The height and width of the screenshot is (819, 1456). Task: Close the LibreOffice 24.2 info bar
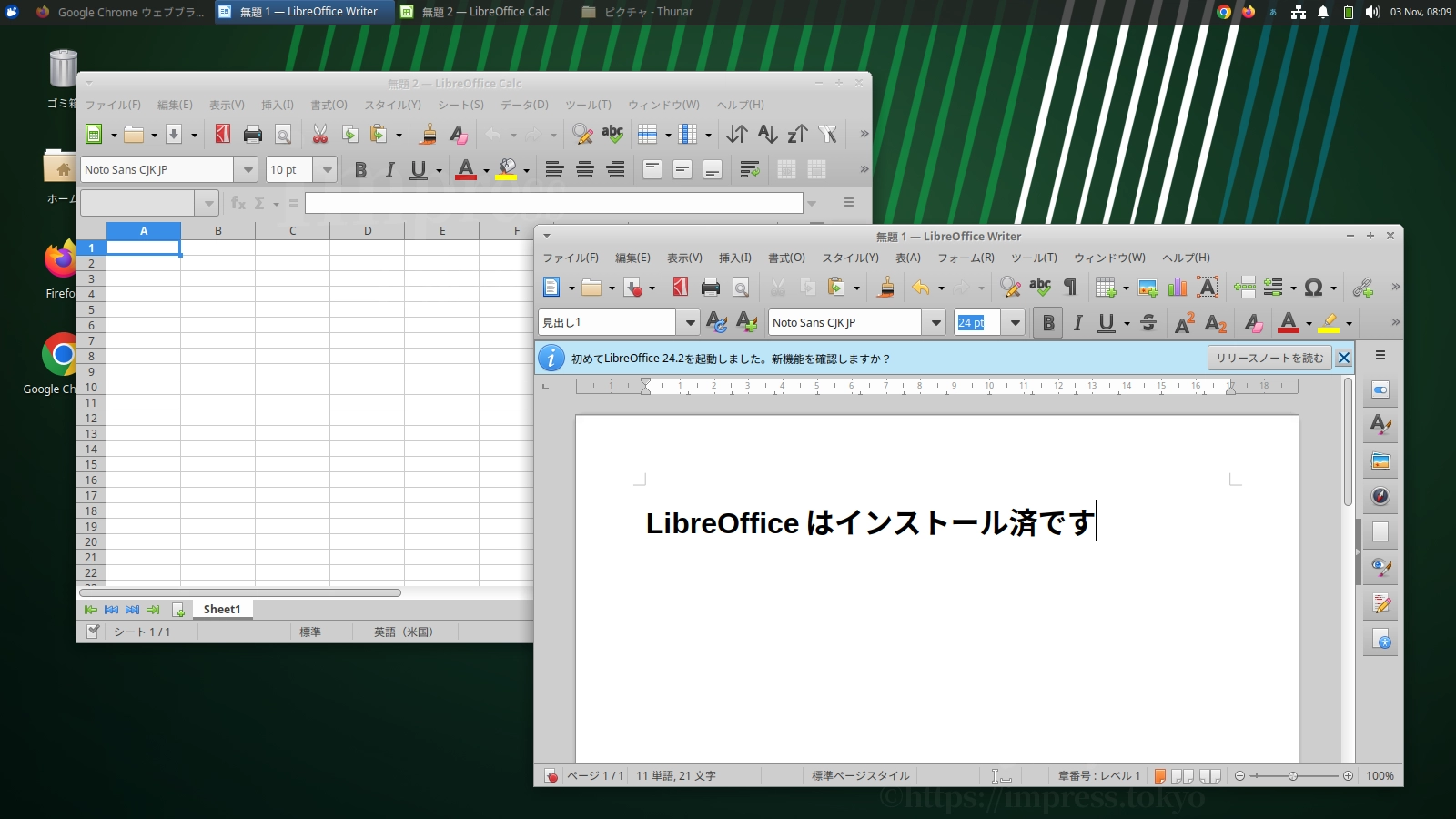[1343, 359]
